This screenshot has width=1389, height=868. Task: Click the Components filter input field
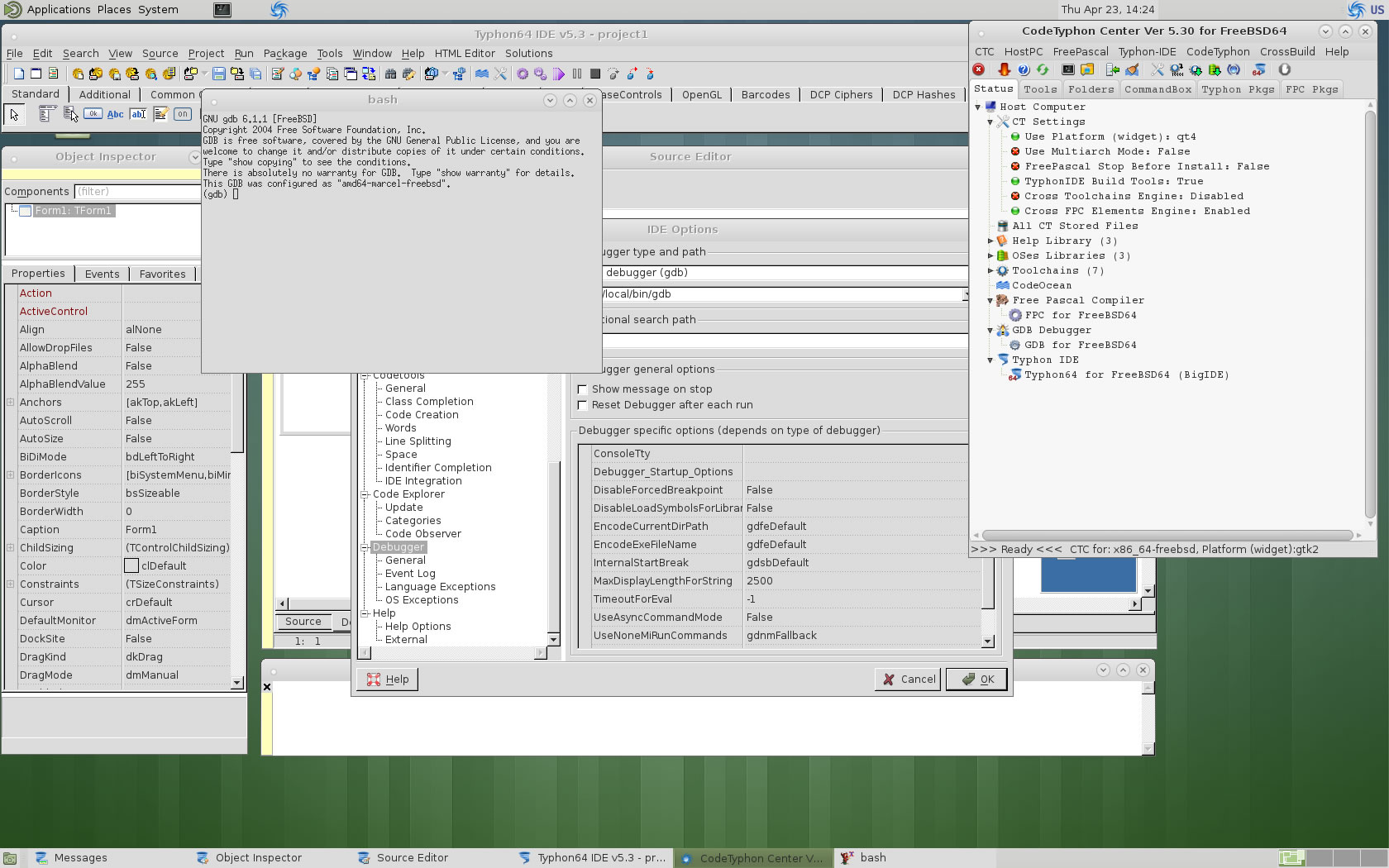click(x=137, y=192)
